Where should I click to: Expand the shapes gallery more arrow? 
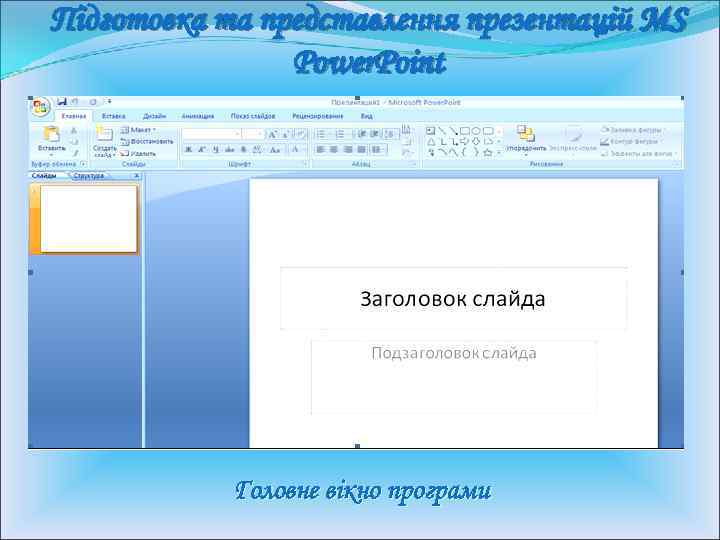(x=499, y=153)
